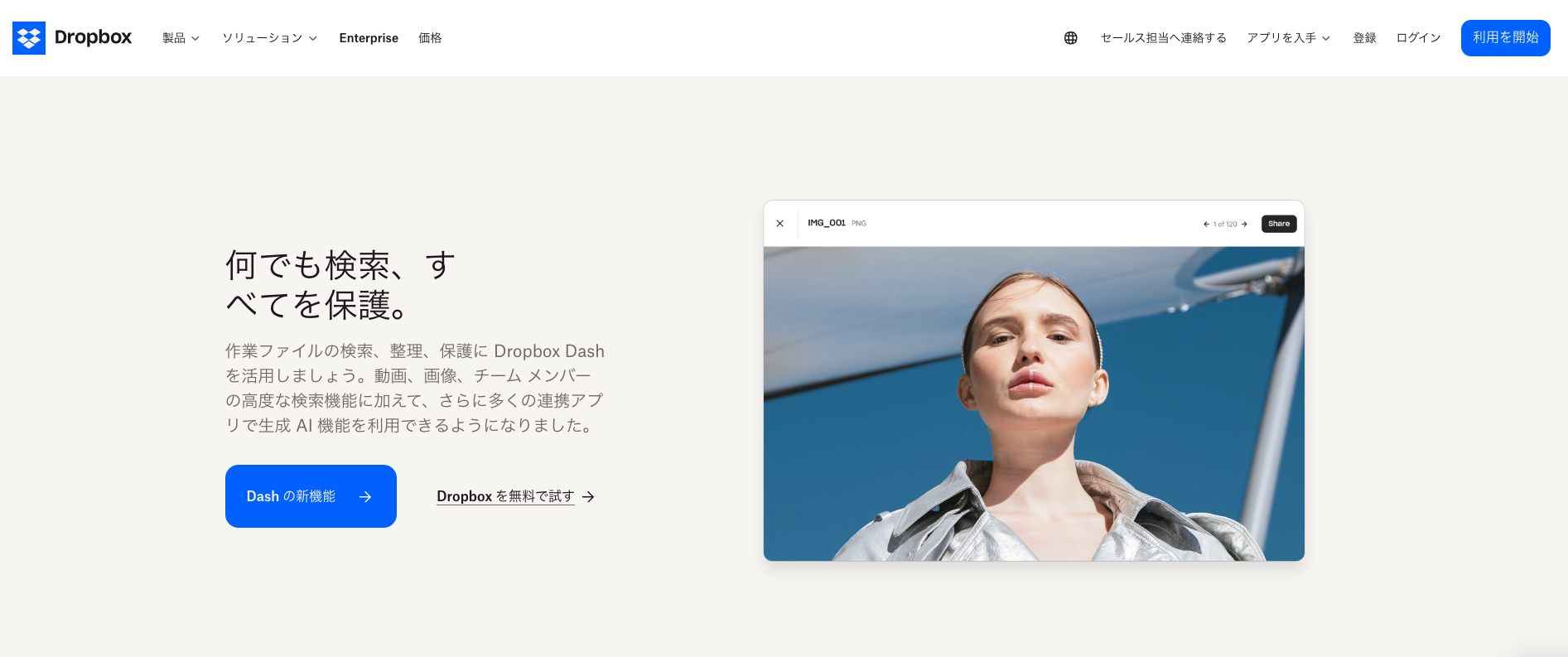Click the Dropbox logo icon
Screen dimensions: 1568x657
tap(29, 38)
